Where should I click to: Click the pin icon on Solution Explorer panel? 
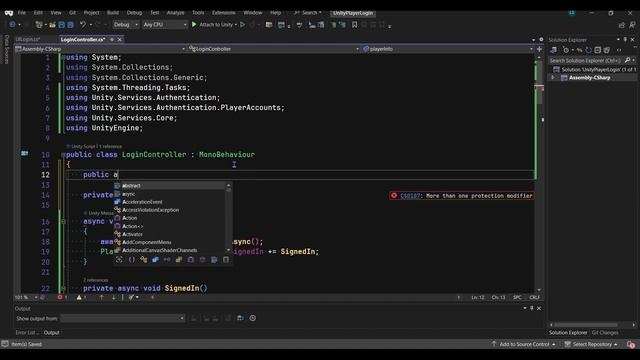625,40
